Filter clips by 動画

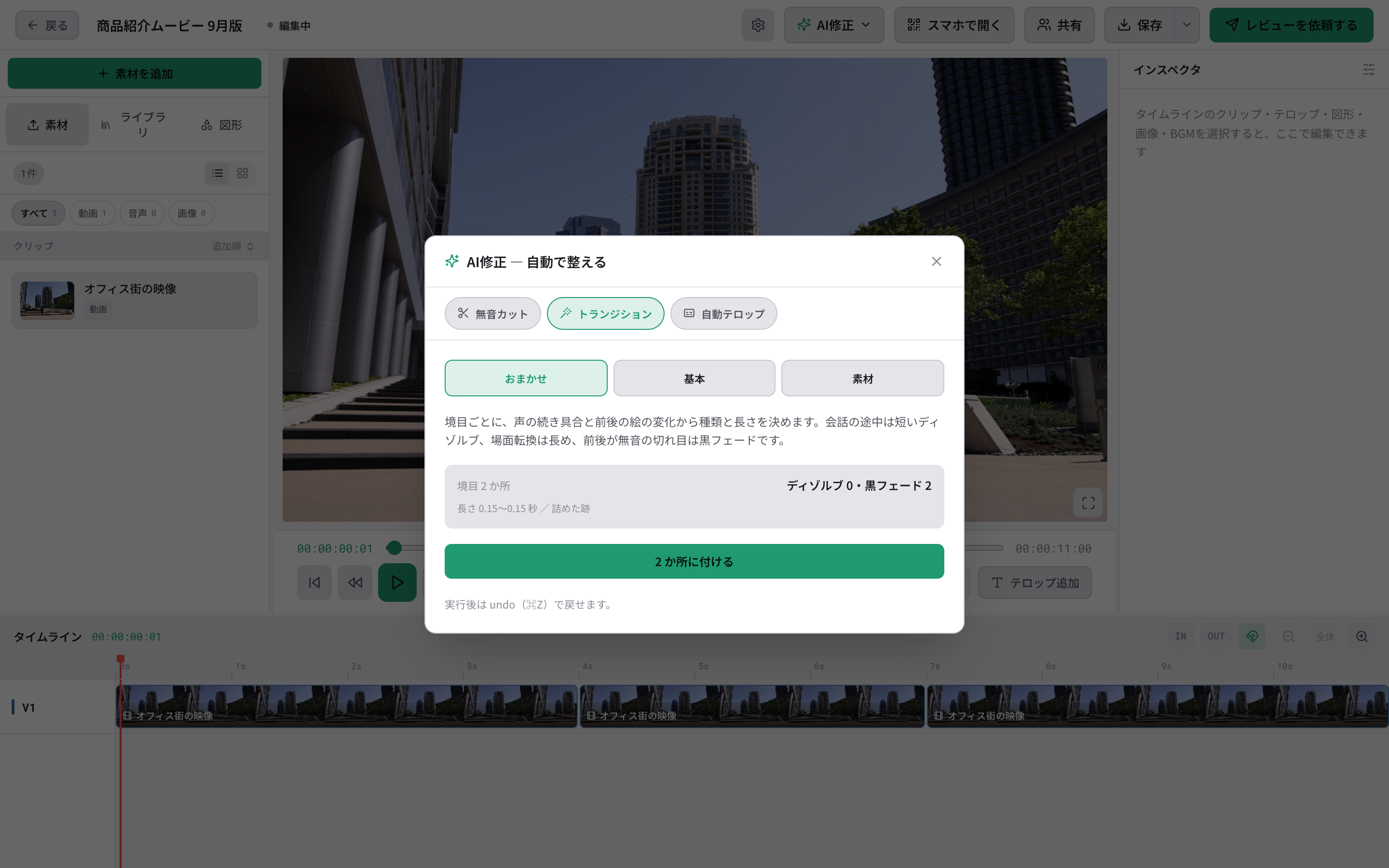93,213
